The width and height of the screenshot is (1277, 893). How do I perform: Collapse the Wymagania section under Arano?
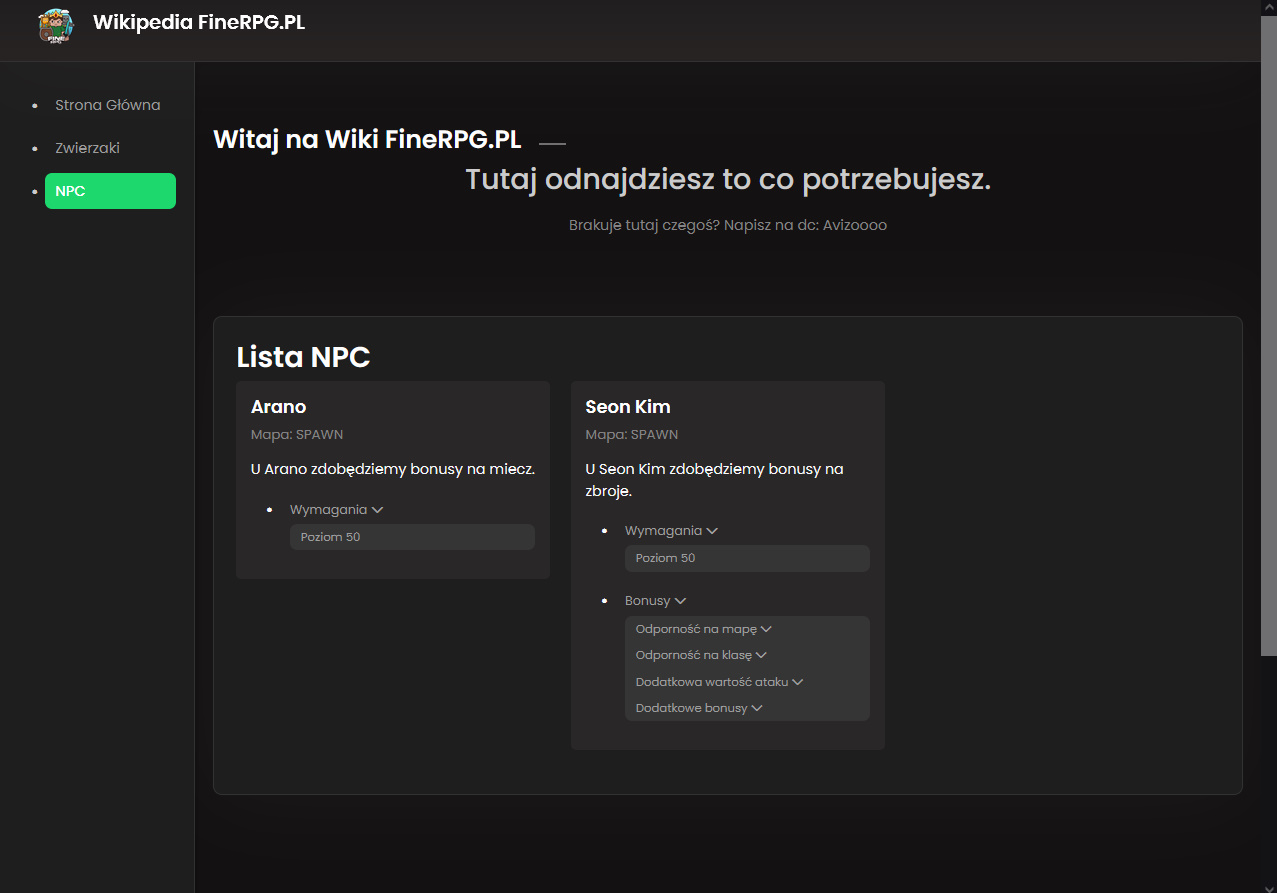point(337,510)
